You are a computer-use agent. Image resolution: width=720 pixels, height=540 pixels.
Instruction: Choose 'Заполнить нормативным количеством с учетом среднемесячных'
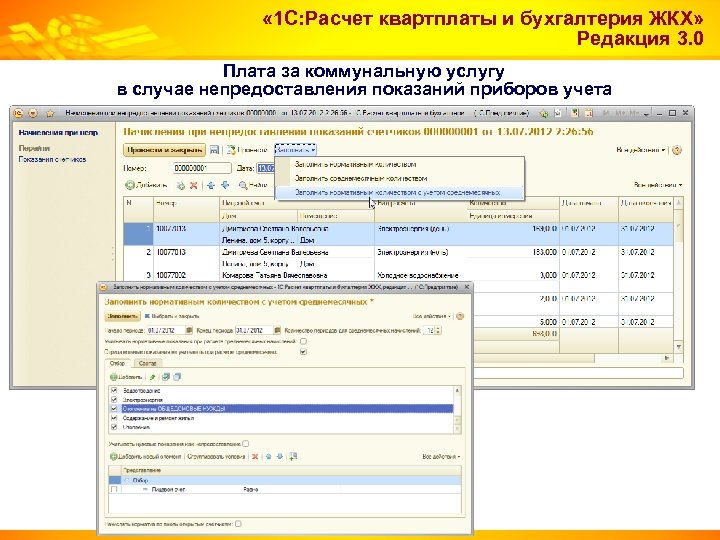pos(397,192)
